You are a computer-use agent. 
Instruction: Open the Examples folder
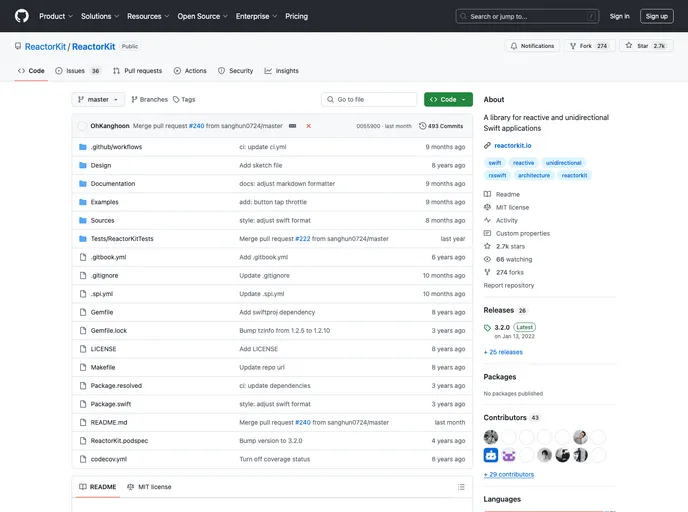104,202
